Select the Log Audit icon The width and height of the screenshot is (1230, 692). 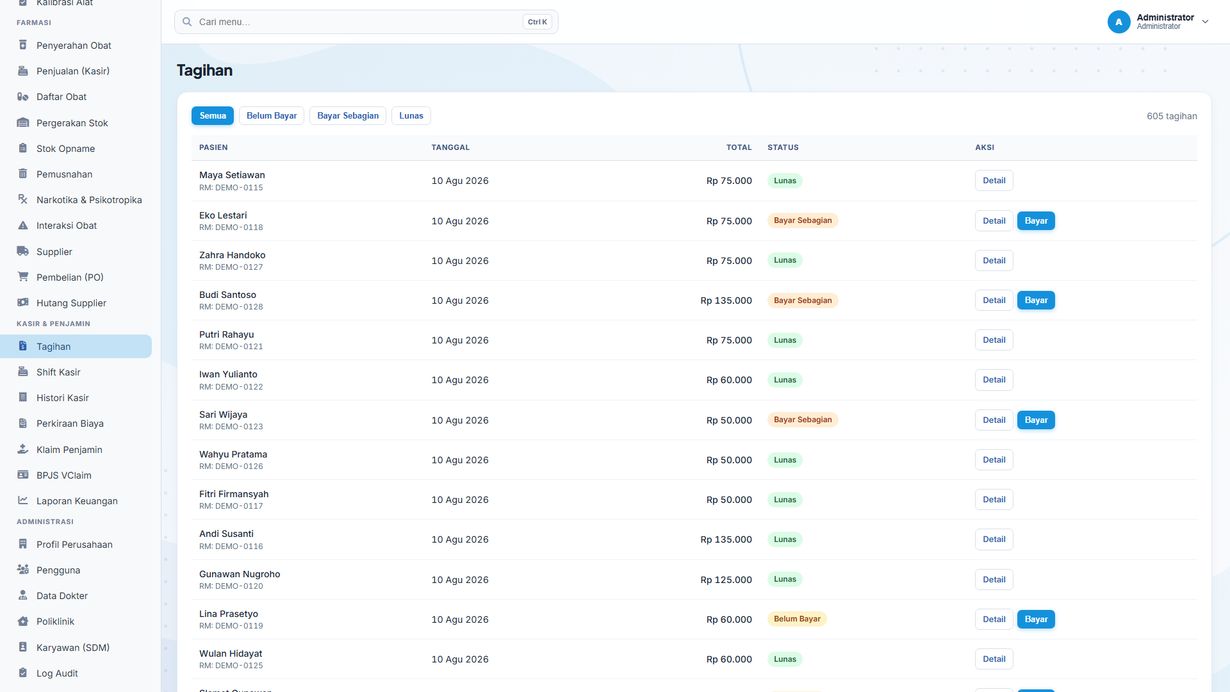coord(23,674)
